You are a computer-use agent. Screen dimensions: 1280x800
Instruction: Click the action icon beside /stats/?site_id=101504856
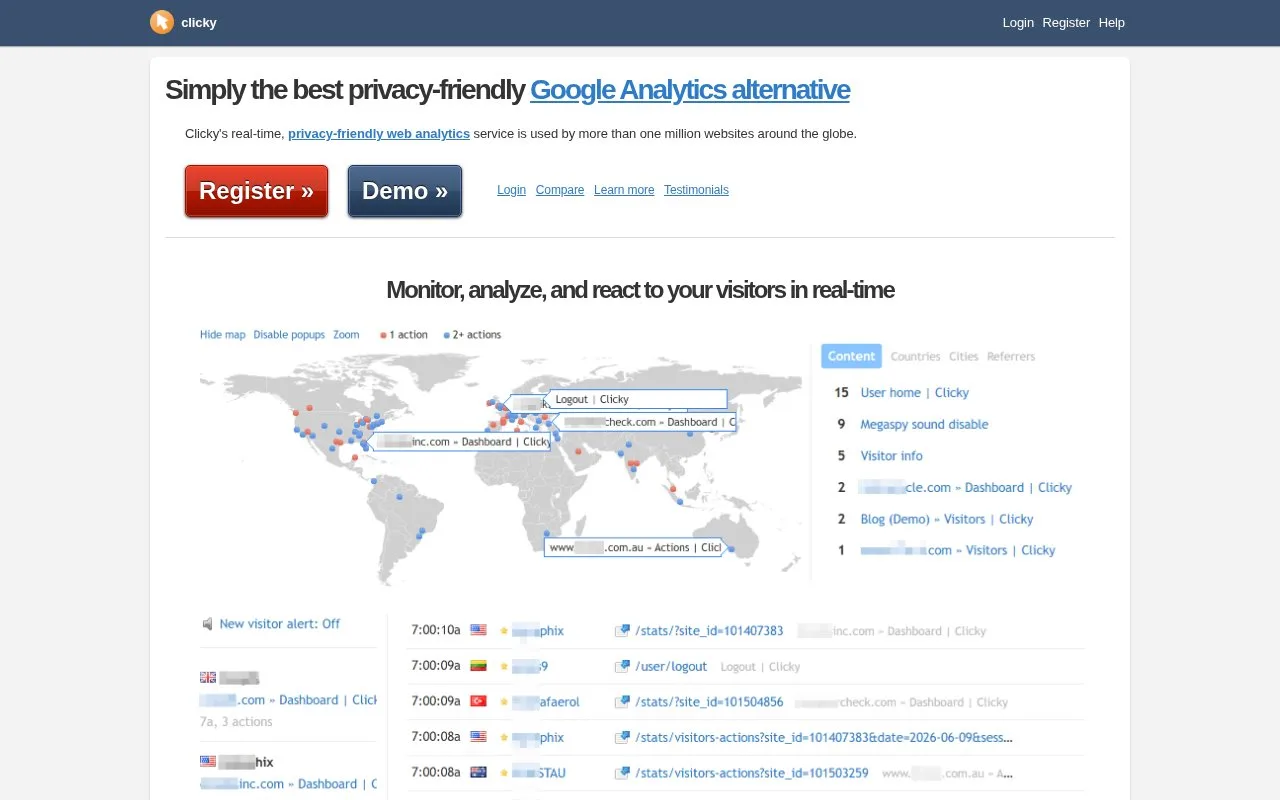point(623,702)
